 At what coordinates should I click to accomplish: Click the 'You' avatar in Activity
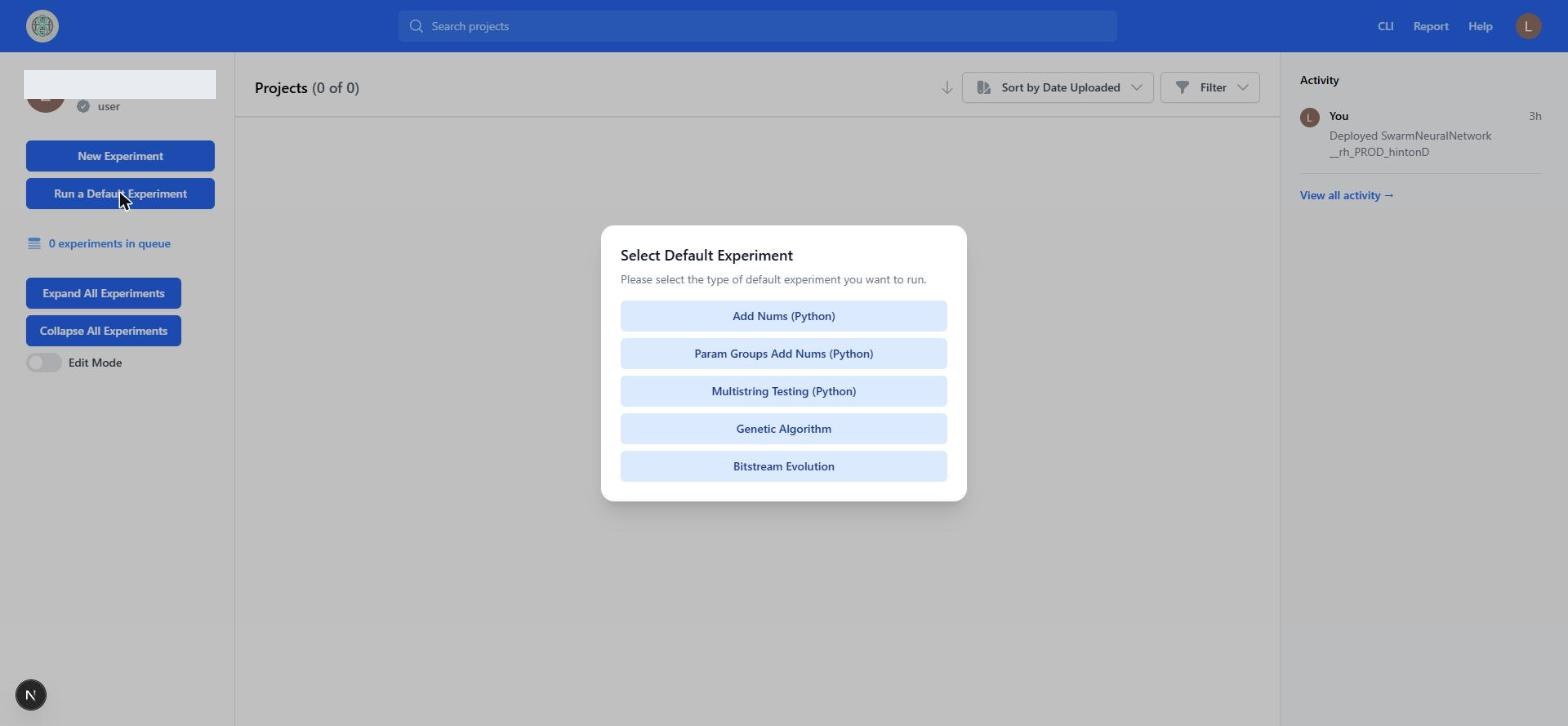pyautogui.click(x=1309, y=117)
